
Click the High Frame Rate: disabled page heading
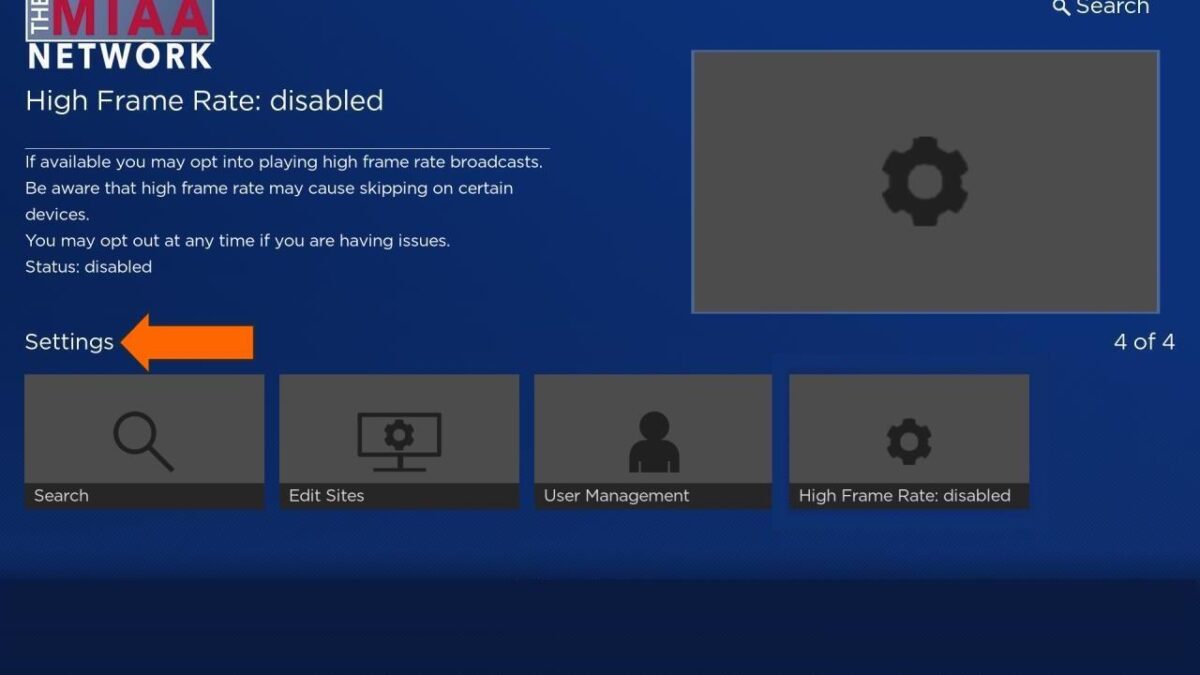tap(203, 101)
